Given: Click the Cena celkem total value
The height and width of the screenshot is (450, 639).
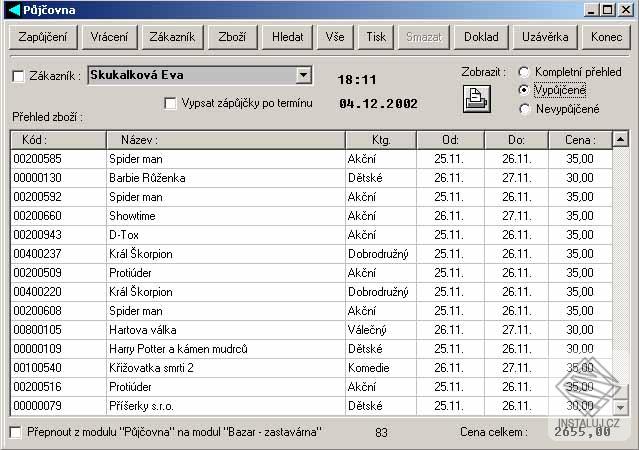Looking at the screenshot, I should tap(583, 432).
